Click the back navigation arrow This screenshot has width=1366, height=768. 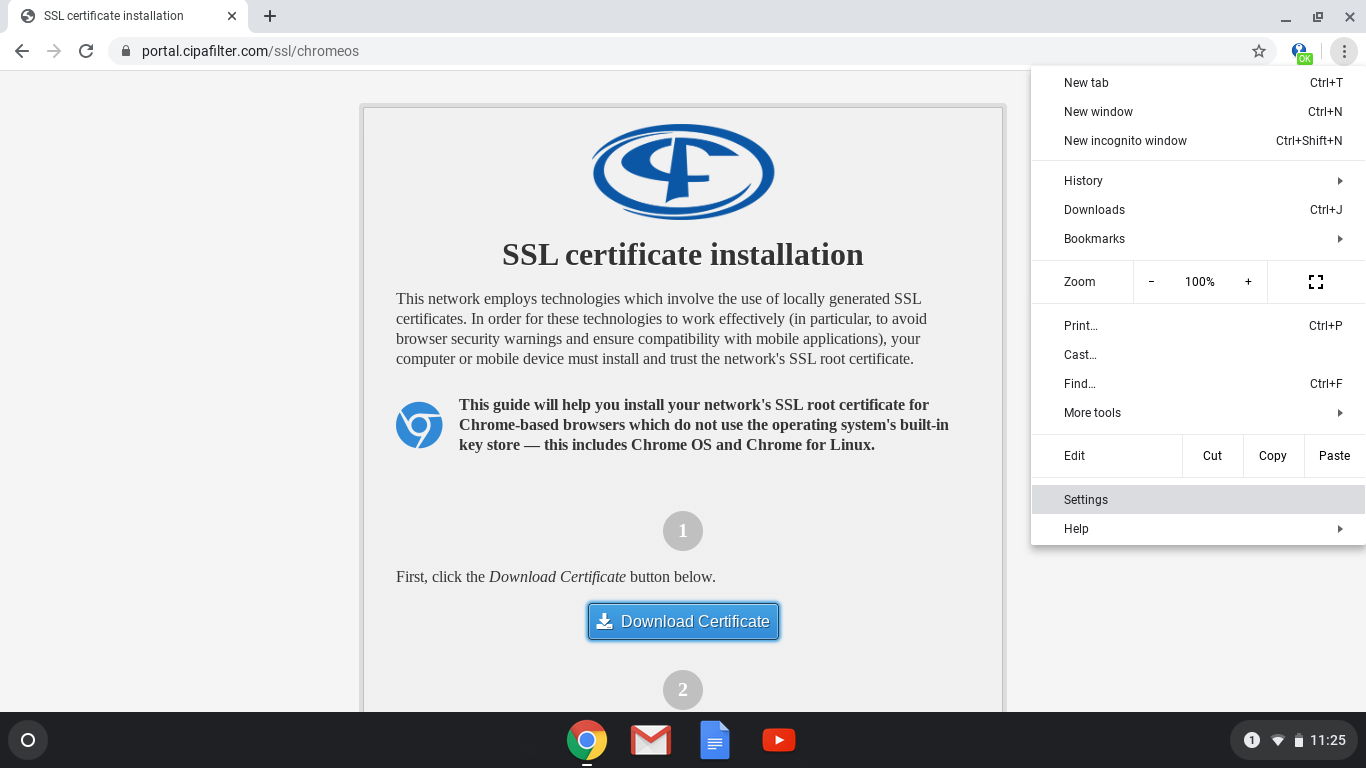click(x=22, y=51)
